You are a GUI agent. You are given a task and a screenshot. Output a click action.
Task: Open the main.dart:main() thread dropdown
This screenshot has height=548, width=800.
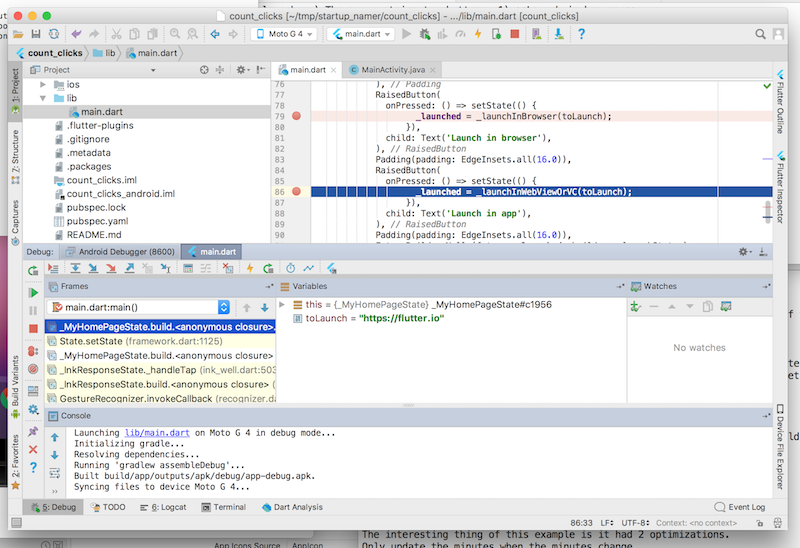[139, 307]
